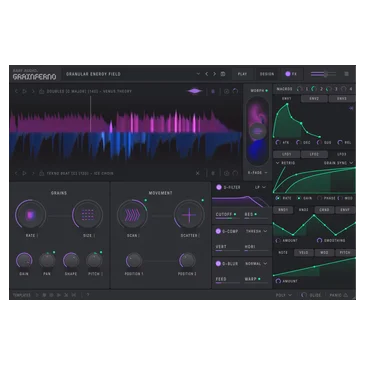The image size is (365, 365).
Task: Toggle the G-Comp power button
Action: (x=218, y=231)
